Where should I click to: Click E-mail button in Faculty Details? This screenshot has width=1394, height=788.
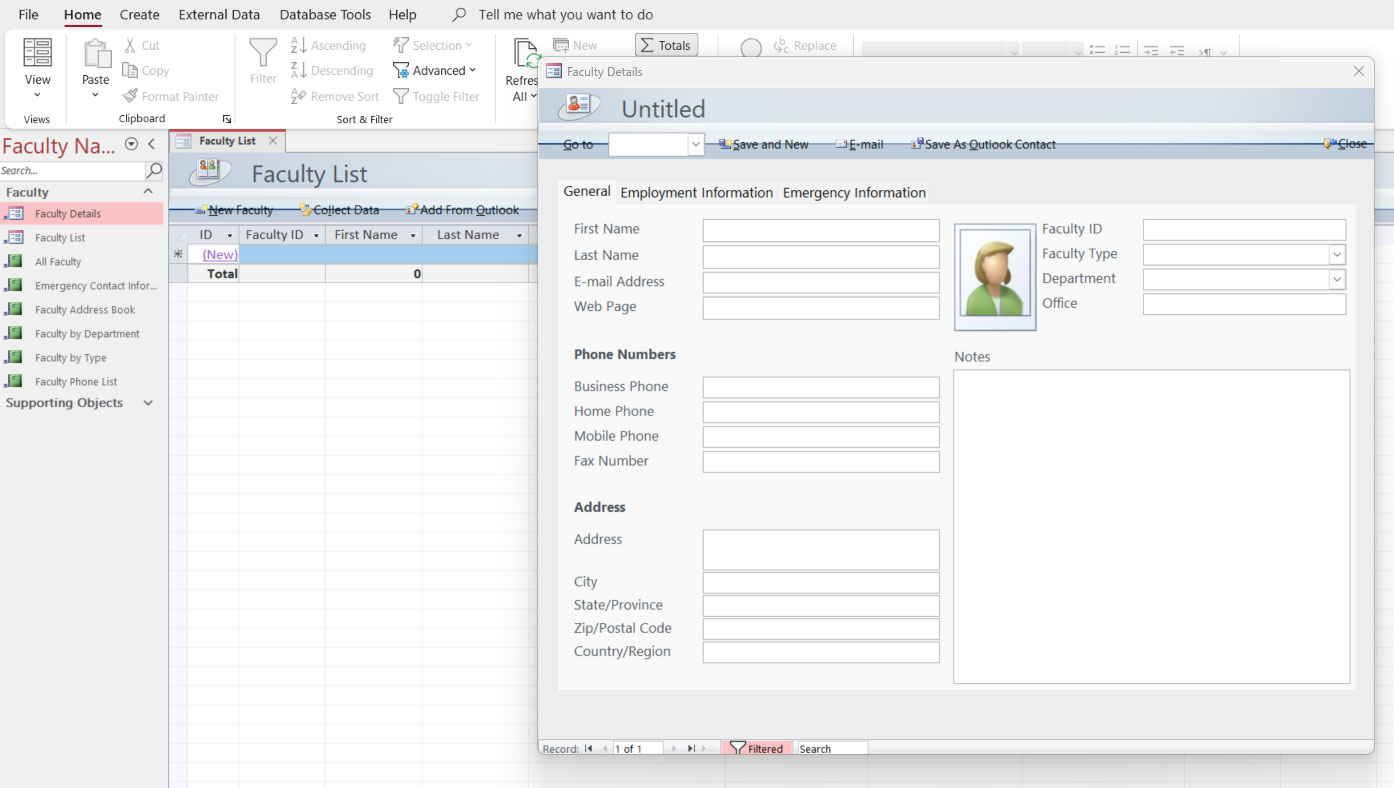(859, 144)
